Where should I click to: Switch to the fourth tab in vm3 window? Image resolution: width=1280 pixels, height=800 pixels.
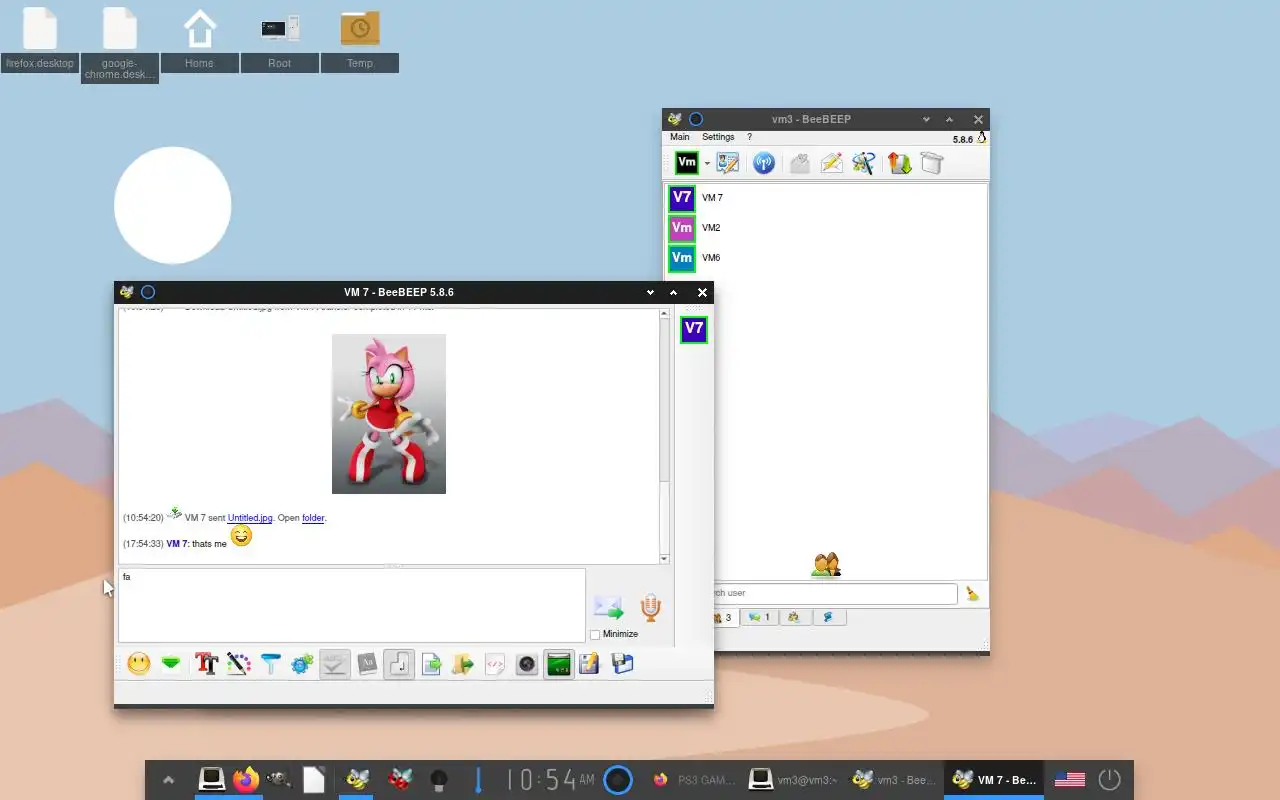tap(829, 618)
